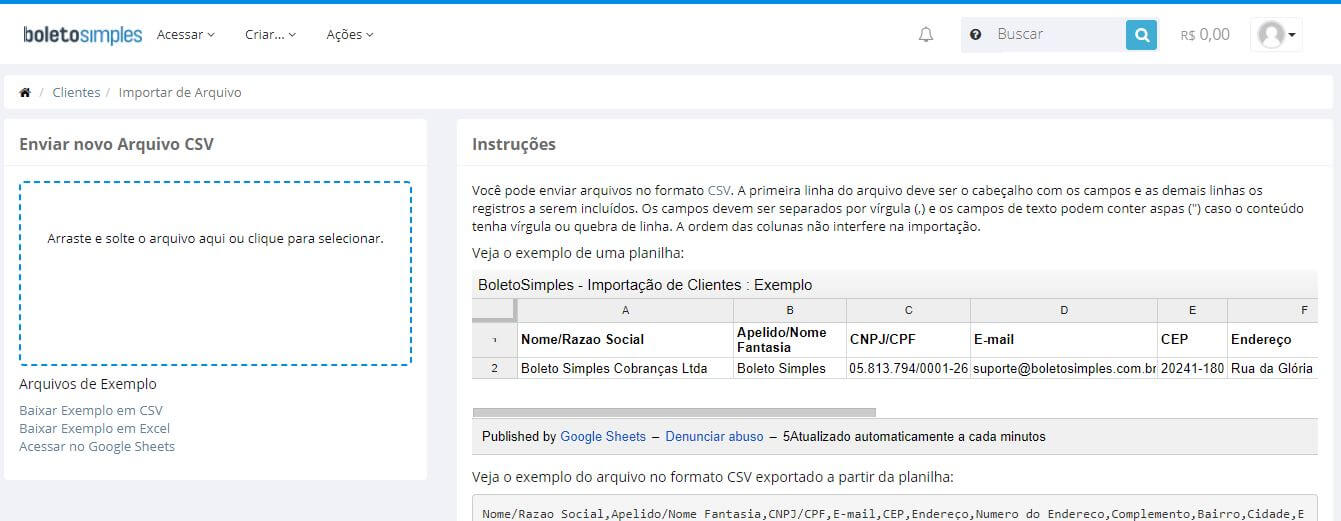Click the Instruções panel heading
The width and height of the screenshot is (1341, 521).
513,144
